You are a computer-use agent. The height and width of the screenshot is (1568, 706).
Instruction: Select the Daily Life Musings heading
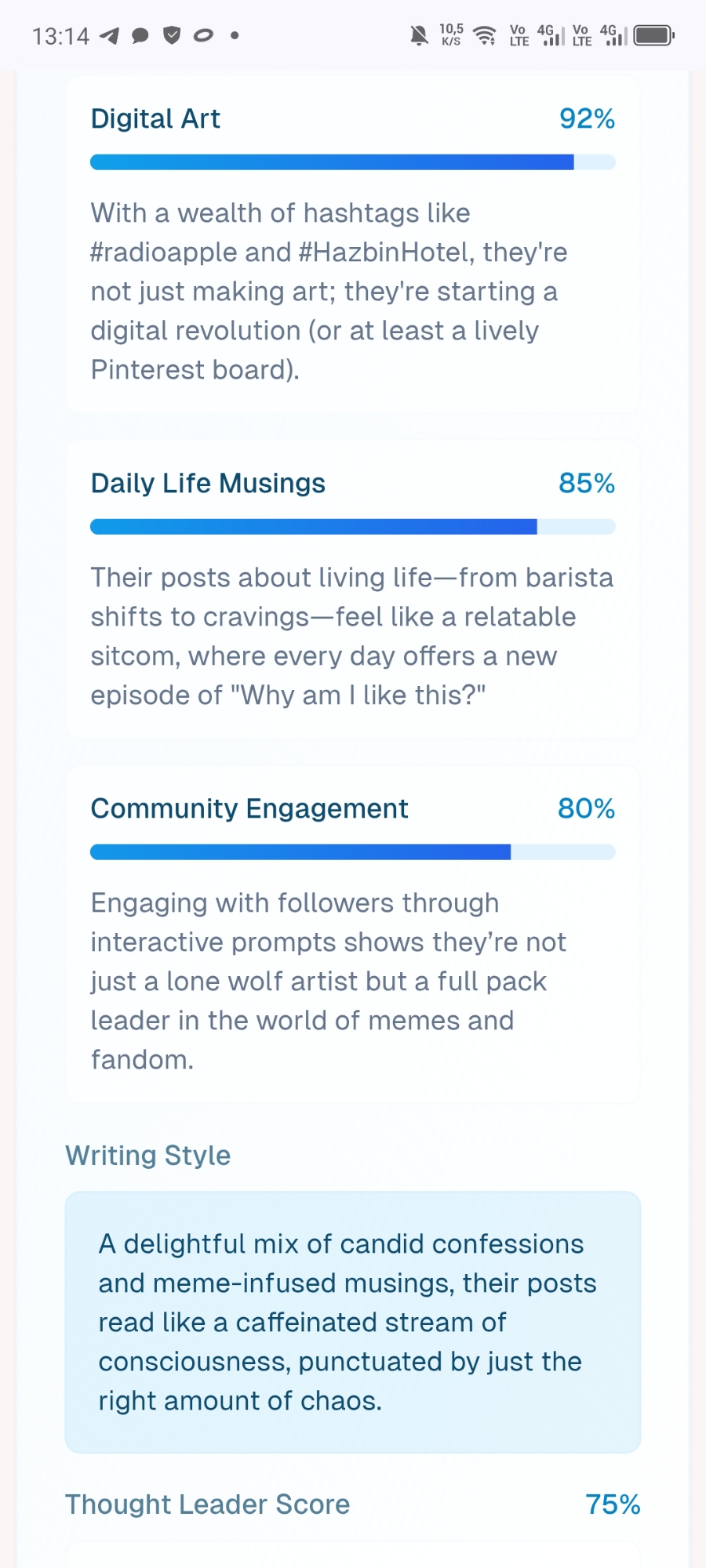[x=208, y=484]
